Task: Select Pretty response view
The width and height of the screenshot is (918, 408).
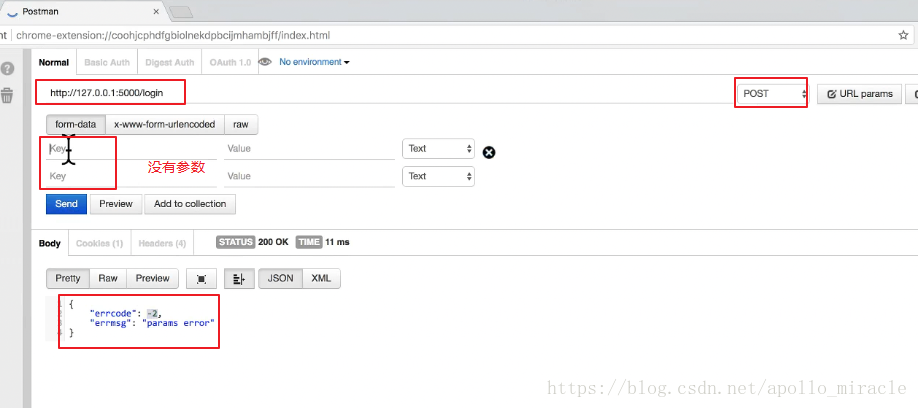Action: 68,279
